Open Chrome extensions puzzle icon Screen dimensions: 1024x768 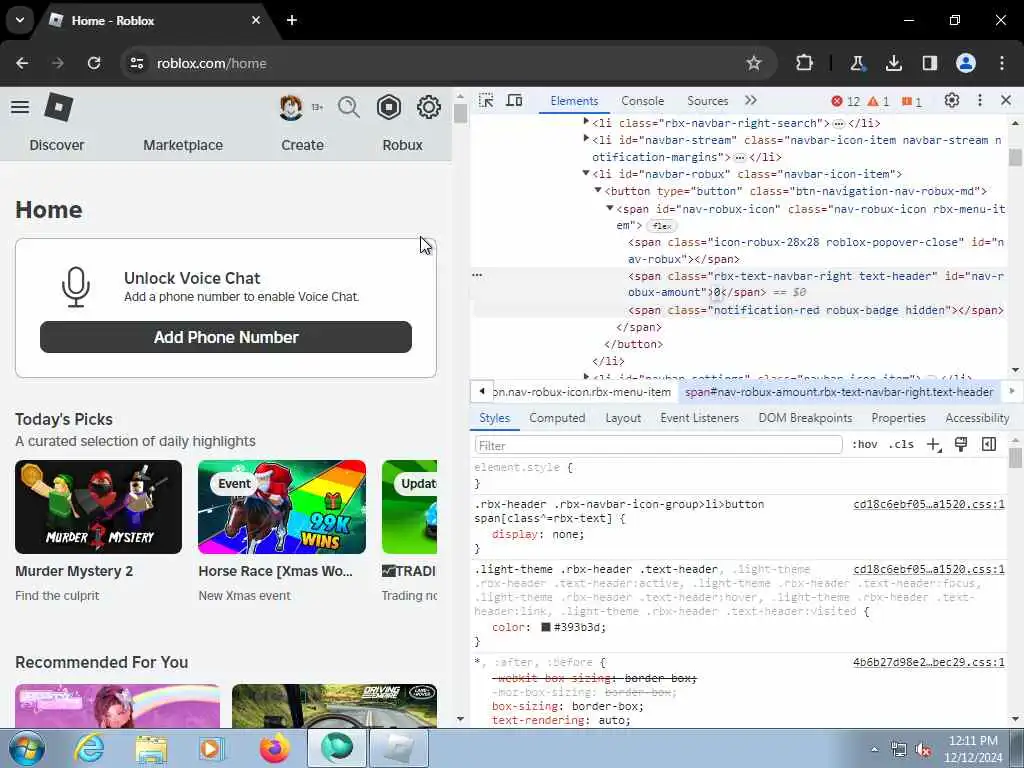[805, 63]
